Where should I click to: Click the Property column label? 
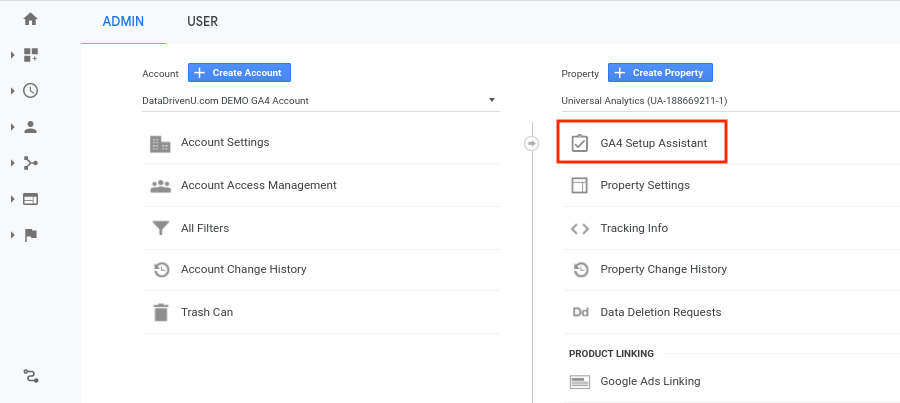(580, 73)
